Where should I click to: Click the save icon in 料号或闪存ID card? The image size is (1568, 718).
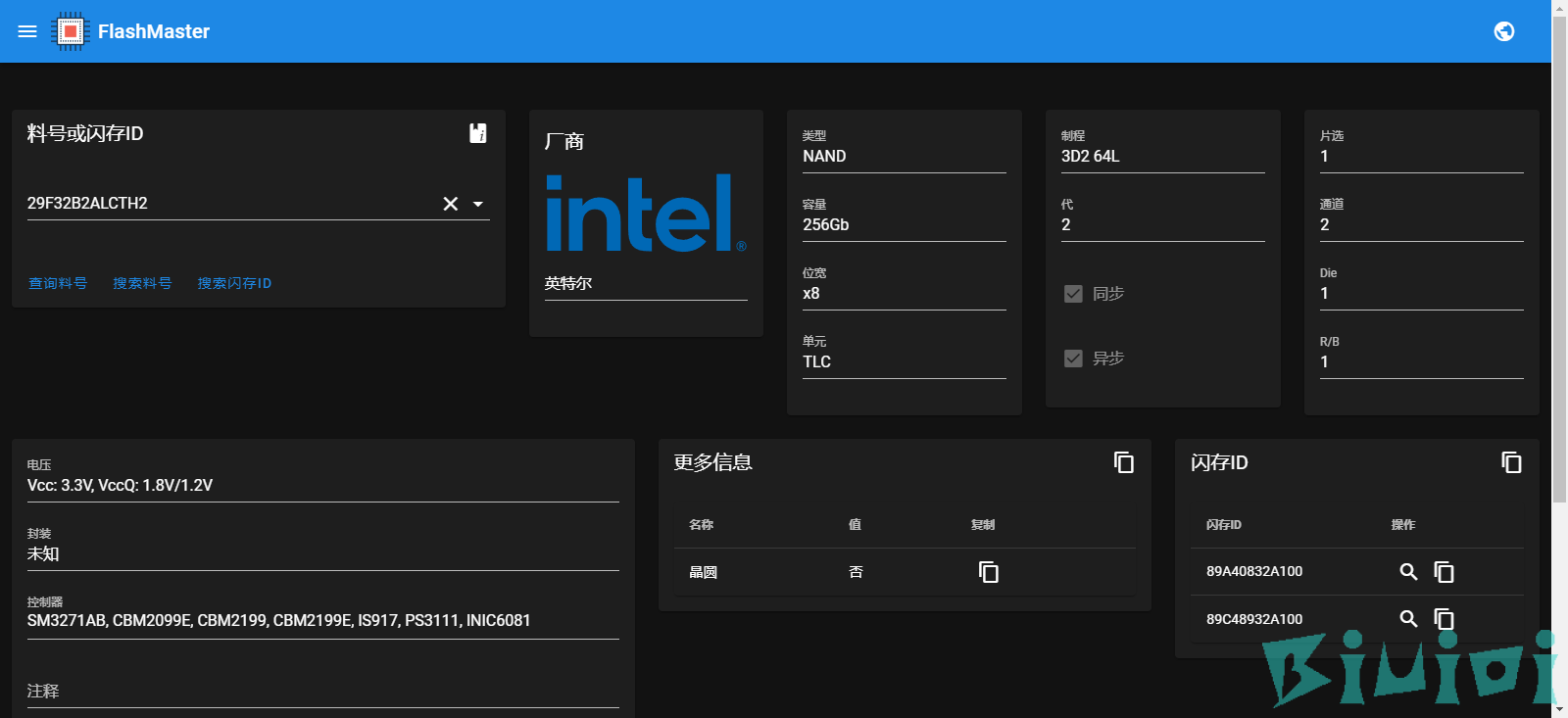[x=478, y=133]
